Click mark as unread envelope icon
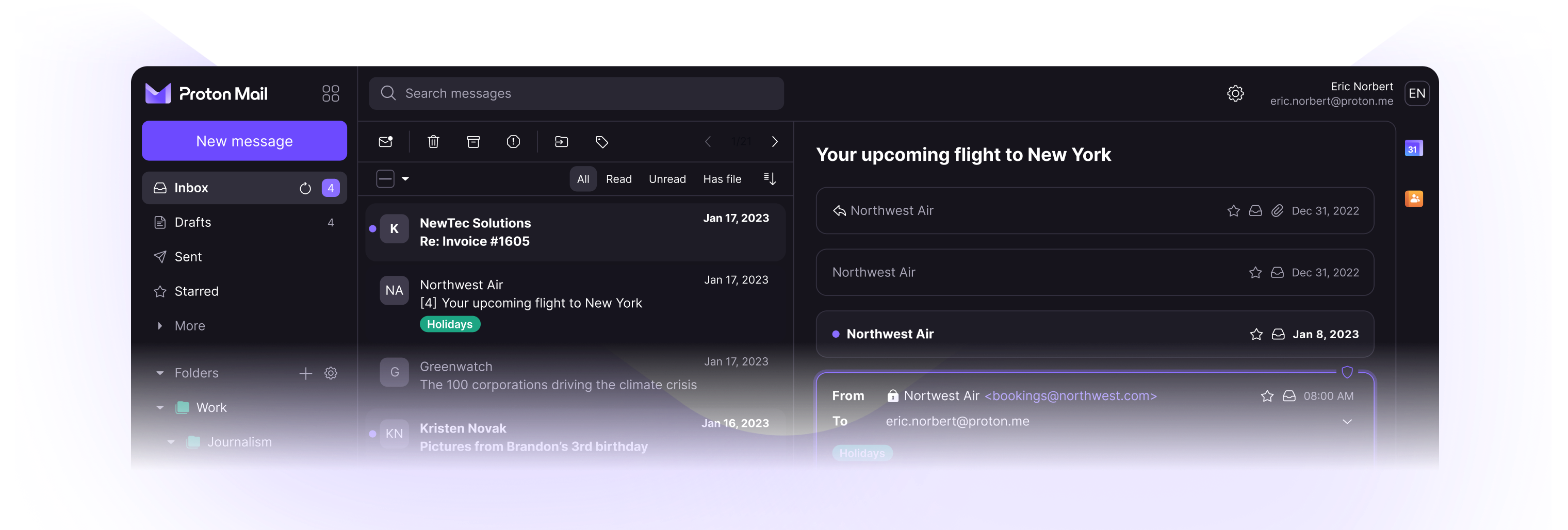1568x530 pixels. click(x=386, y=142)
